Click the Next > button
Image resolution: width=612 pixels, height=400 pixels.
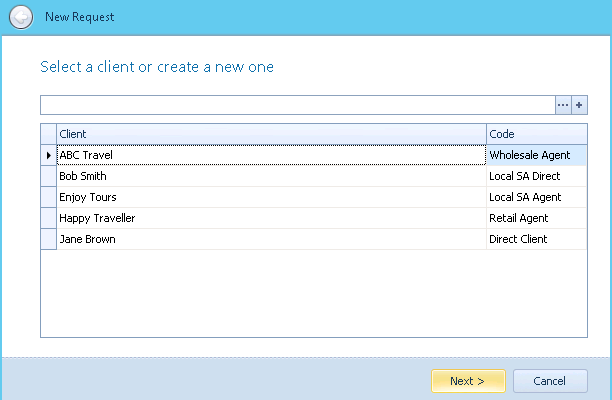click(x=468, y=381)
